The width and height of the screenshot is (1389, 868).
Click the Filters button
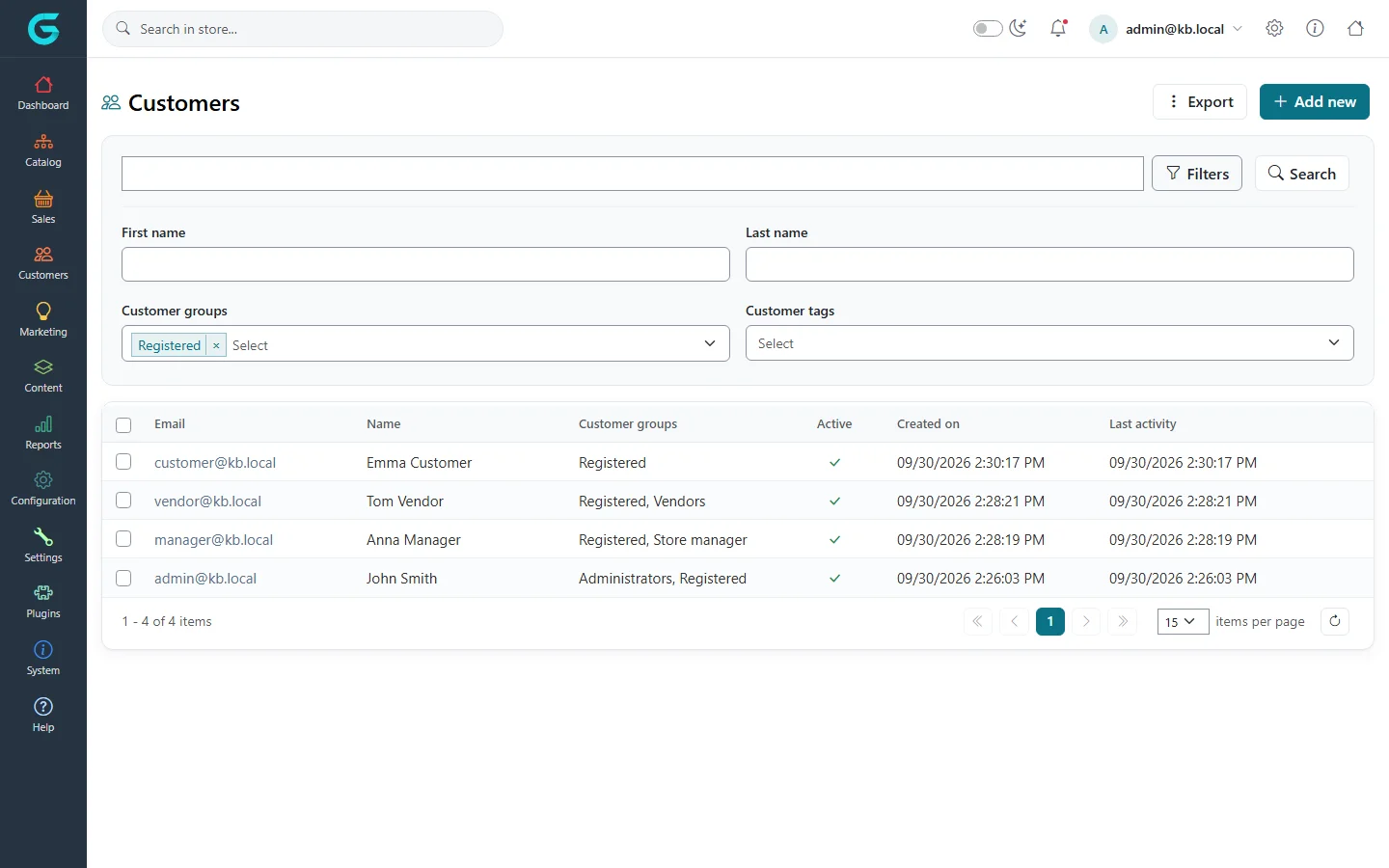(1197, 174)
